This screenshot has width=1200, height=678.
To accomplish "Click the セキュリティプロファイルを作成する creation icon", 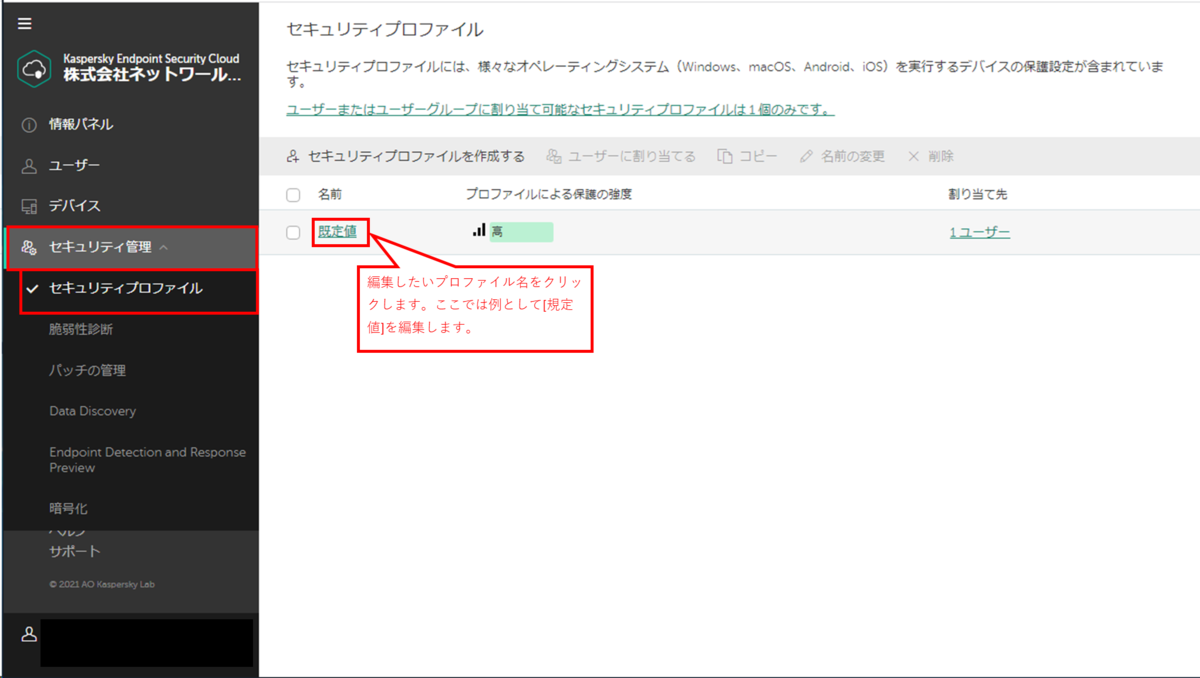I will 290,156.
